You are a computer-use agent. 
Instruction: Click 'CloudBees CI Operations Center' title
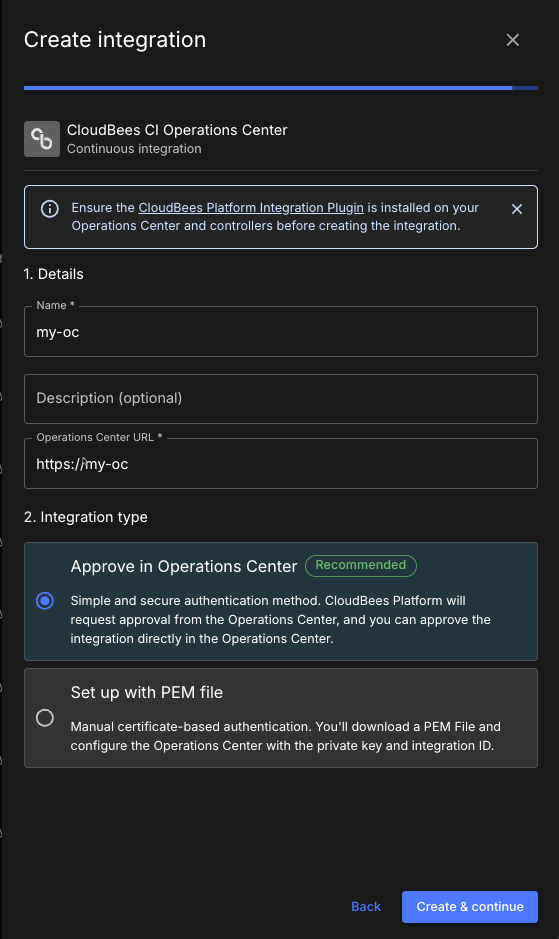pos(177,130)
